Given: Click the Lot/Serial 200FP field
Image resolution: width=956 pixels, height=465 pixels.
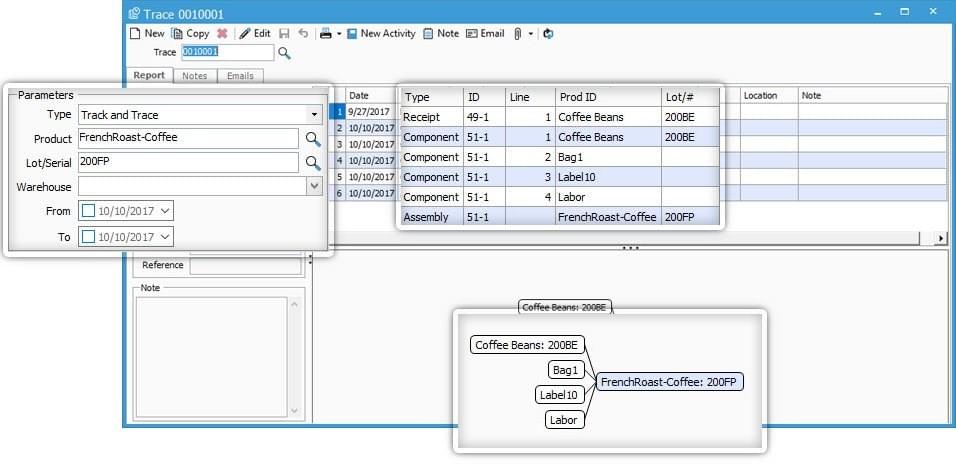Looking at the screenshot, I should (188, 162).
